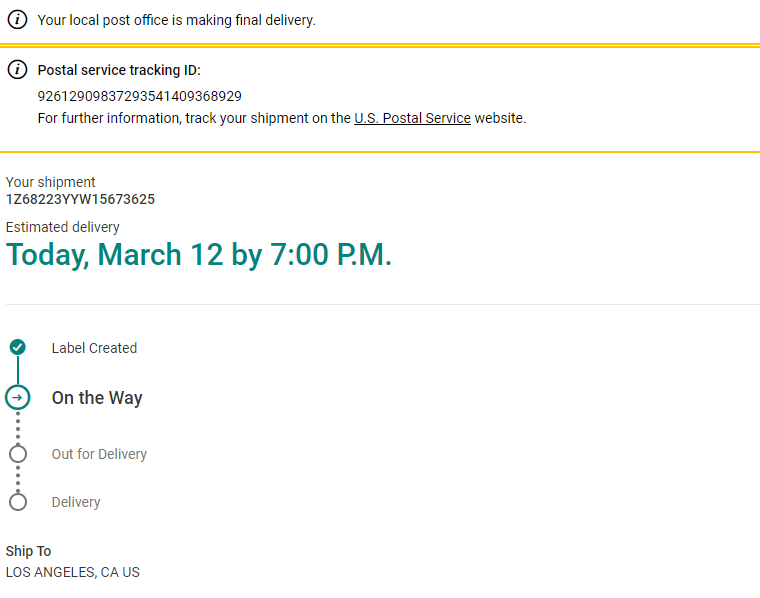Click the 'Estimated delivery' label
Screen dimensions: 760x598
click(62, 227)
